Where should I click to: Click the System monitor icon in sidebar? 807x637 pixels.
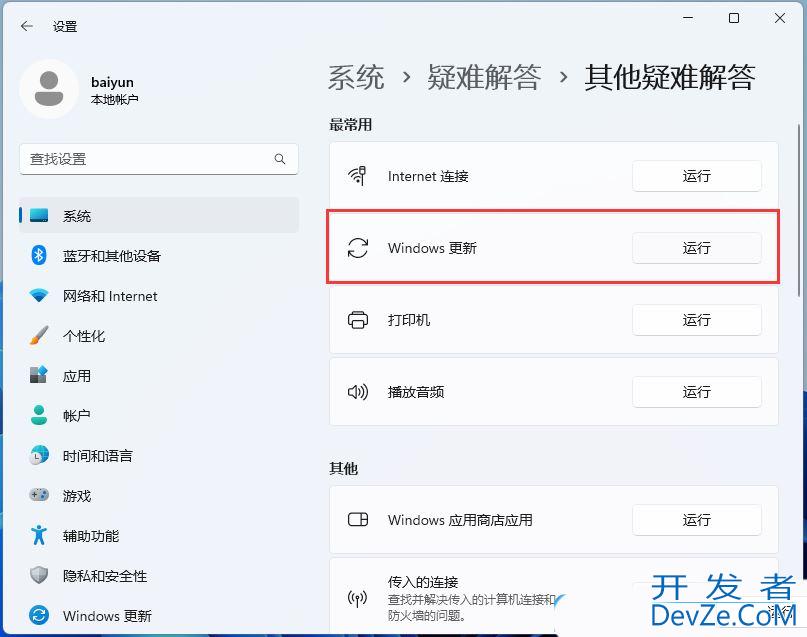(39, 215)
